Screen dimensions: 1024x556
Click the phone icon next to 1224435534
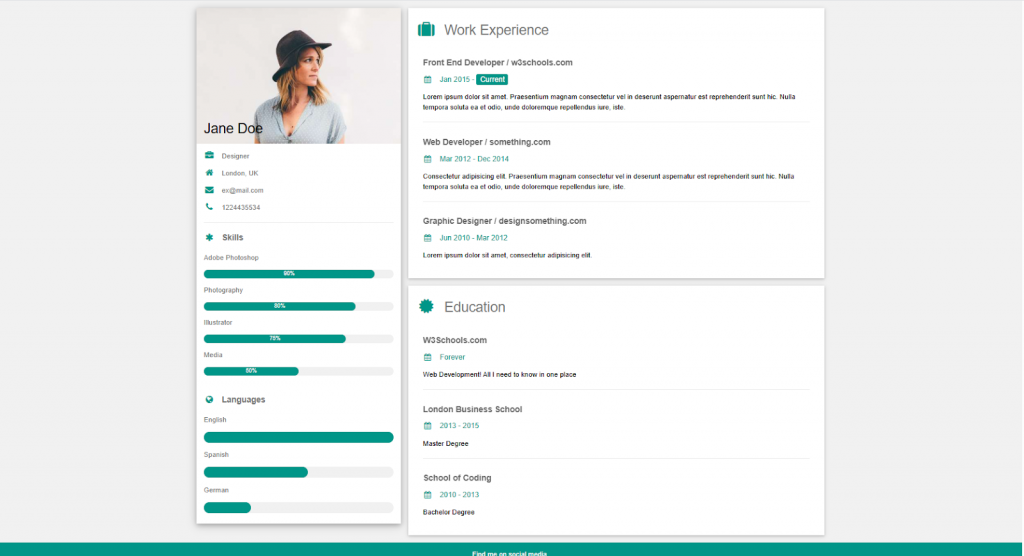pos(209,207)
